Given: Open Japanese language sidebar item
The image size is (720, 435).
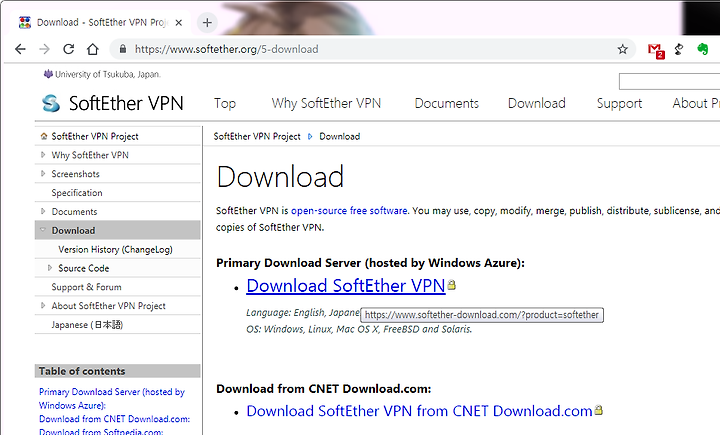Looking at the screenshot, I should point(87,325).
